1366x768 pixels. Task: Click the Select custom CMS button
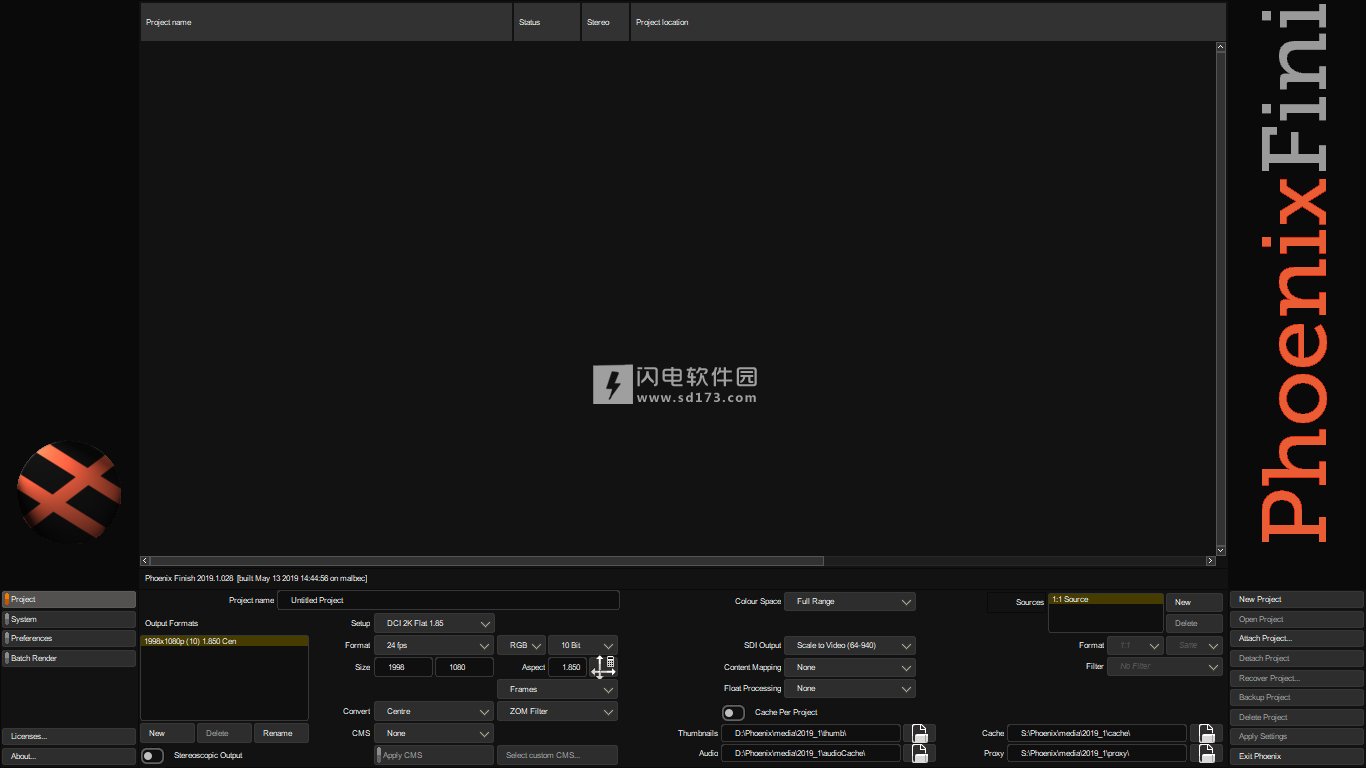(x=557, y=755)
